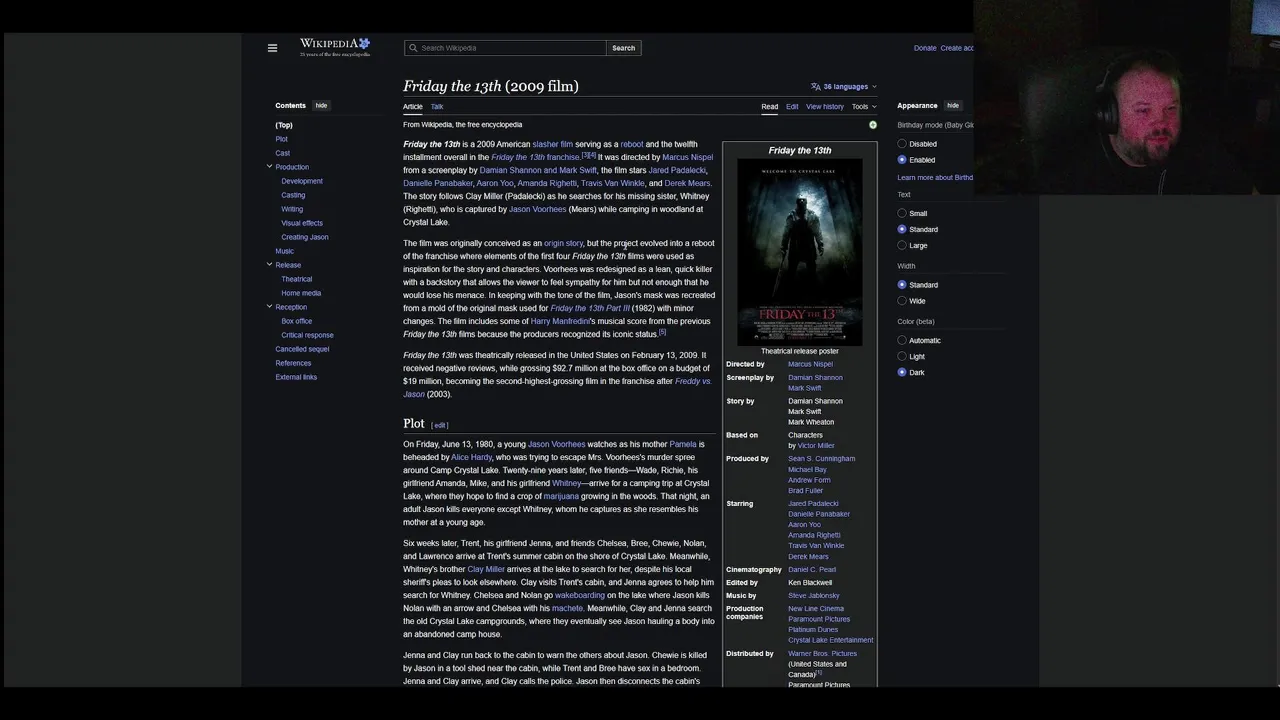Jump to Cast in contents sidebar
The width and height of the screenshot is (1280, 720).
click(282, 153)
